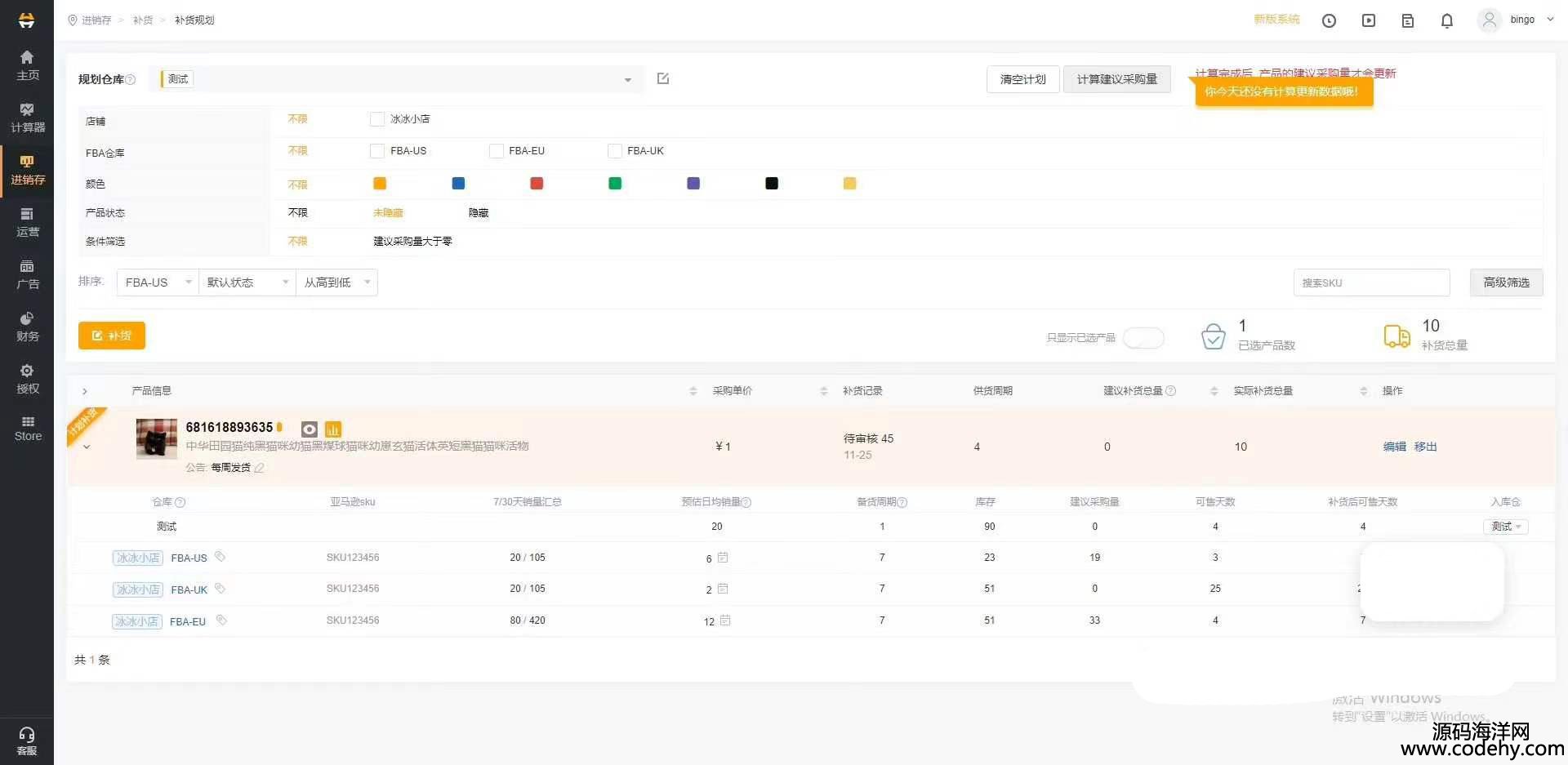Viewport: 1568px width, 765px height.
Task: Select the green color swatch
Action: (x=615, y=184)
